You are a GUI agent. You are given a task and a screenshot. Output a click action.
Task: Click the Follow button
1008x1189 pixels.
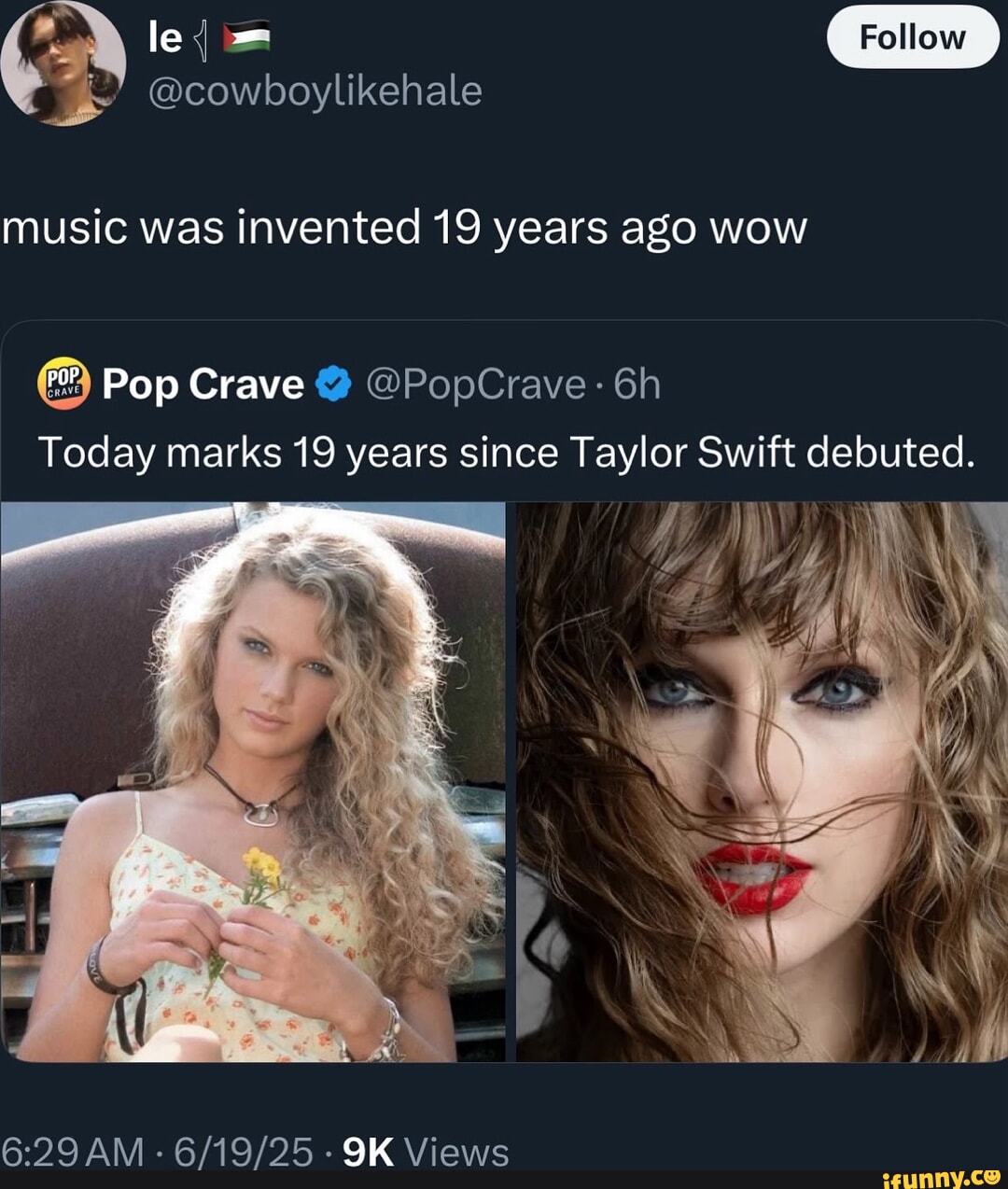pyautogui.click(x=912, y=37)
